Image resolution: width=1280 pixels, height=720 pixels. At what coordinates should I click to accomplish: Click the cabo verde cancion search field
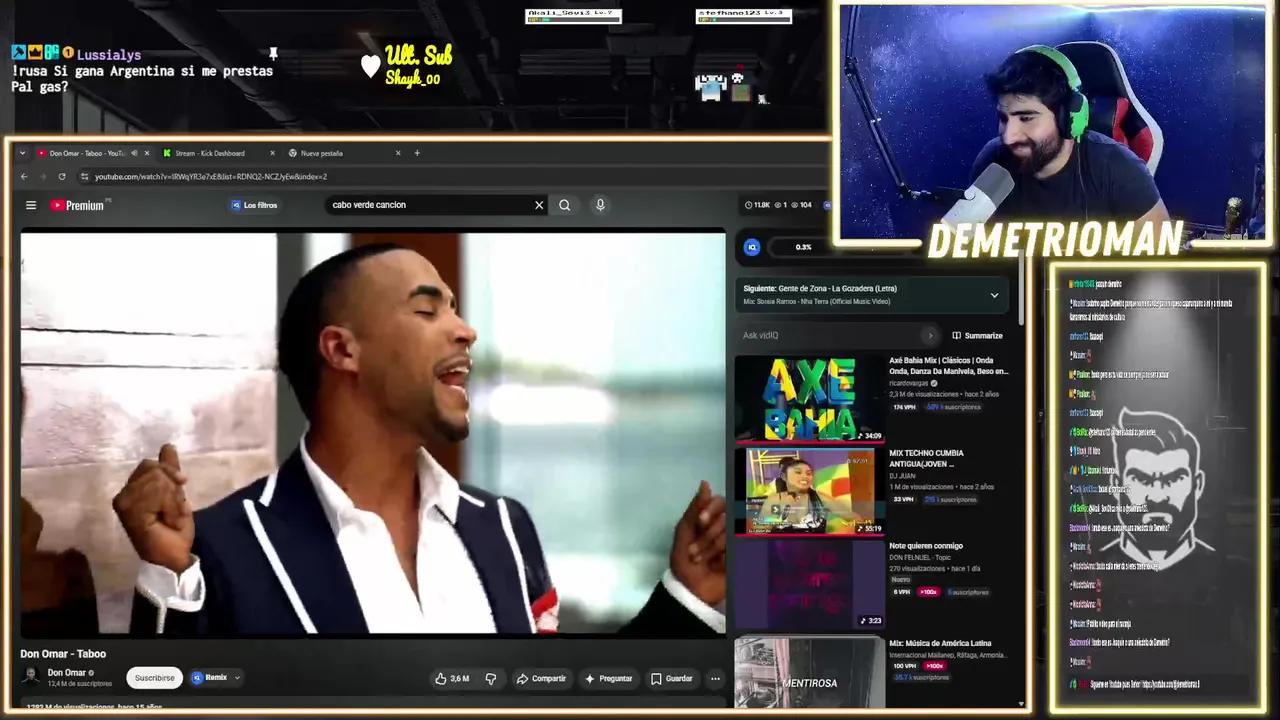tap(428, 205)
